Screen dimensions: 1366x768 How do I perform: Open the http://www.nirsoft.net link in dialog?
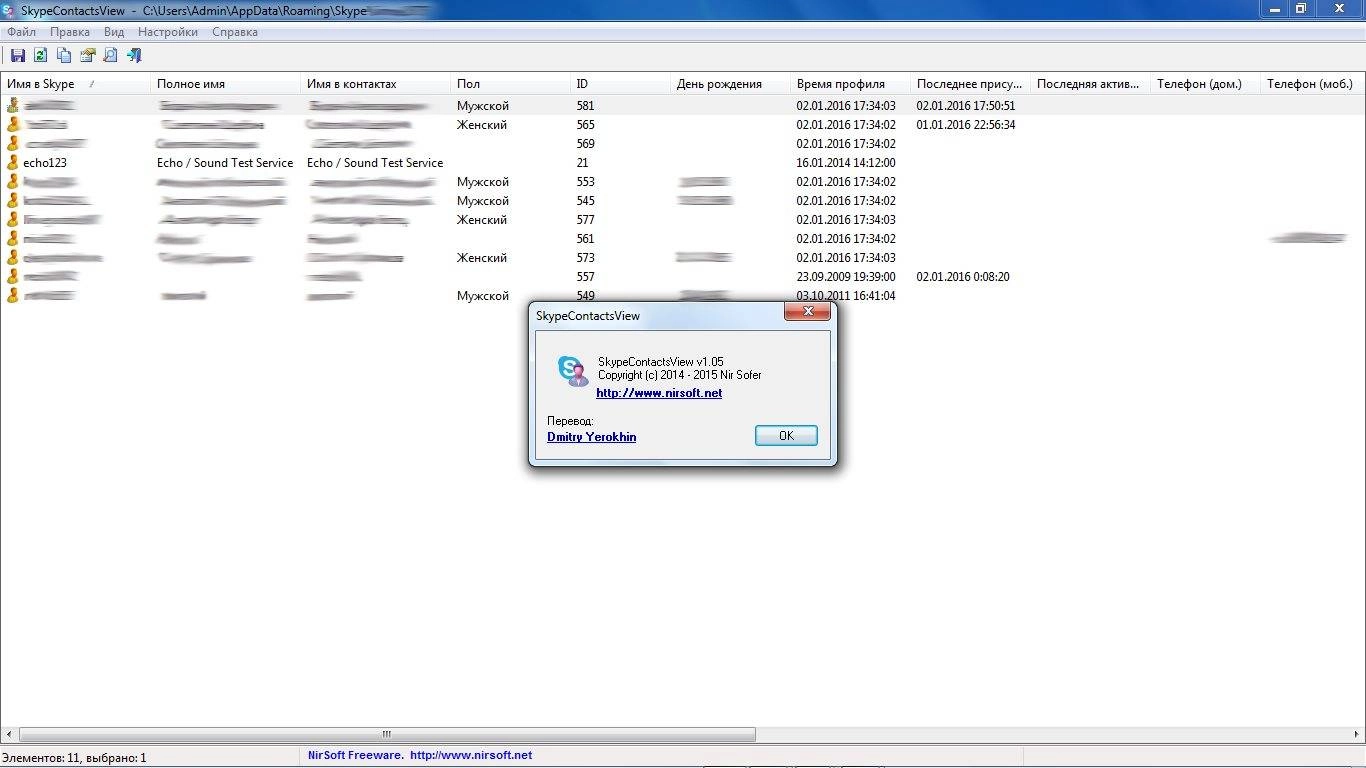pos(659,393)
